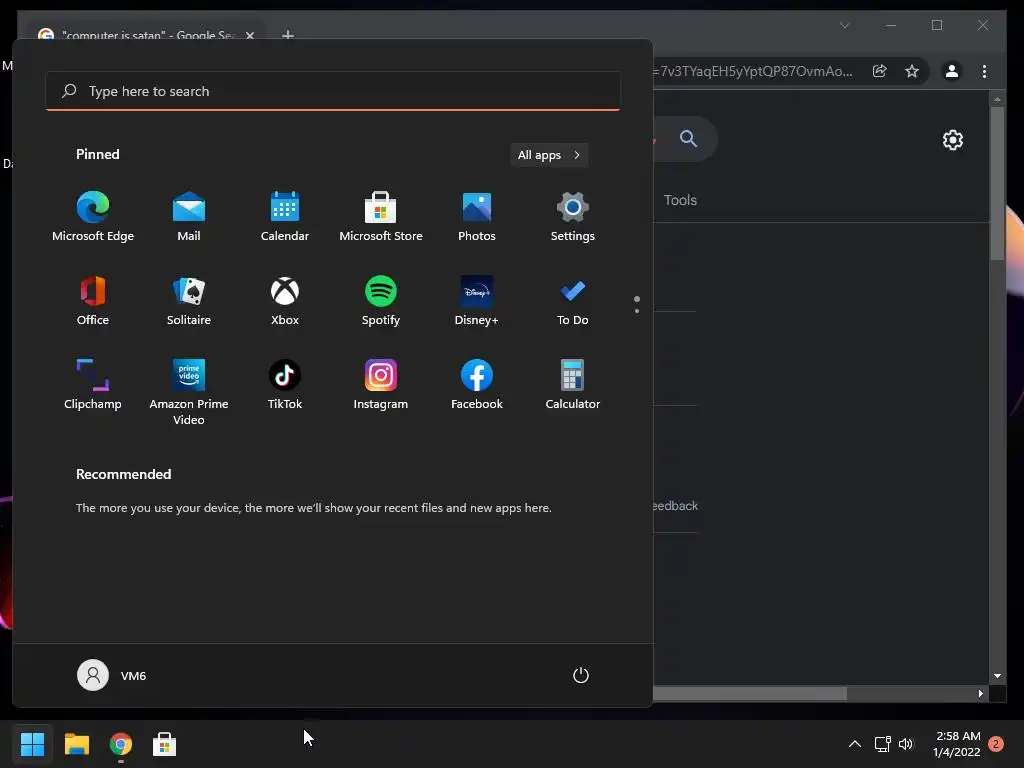Click the scroll-down arrow in Chrome
This screenshot has height=768, width=1024.
pos(997,676)
